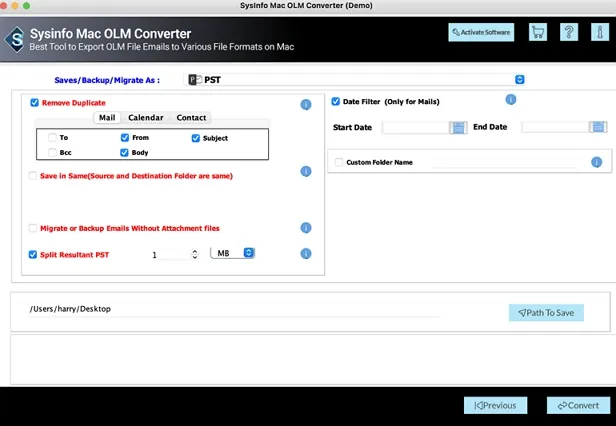The width and height of the screenshot is (616, 426).
Task: Click the Start Date input field
Action: tap(416, 127)
